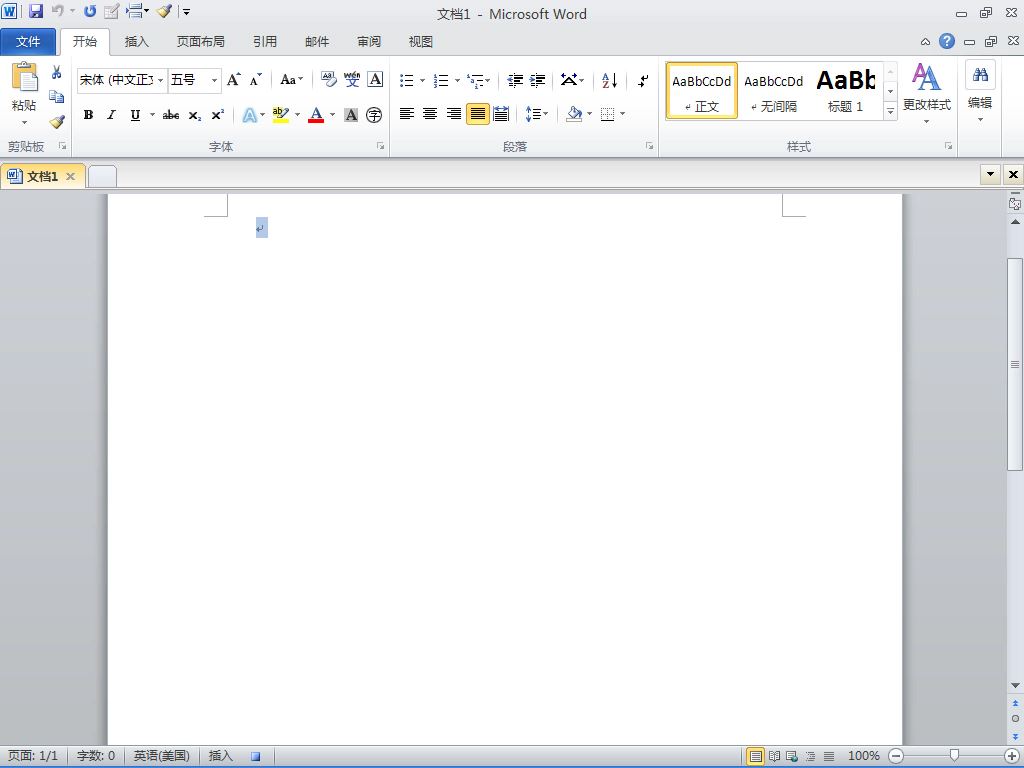Toggle Subscript formatting

pos(195,115)
